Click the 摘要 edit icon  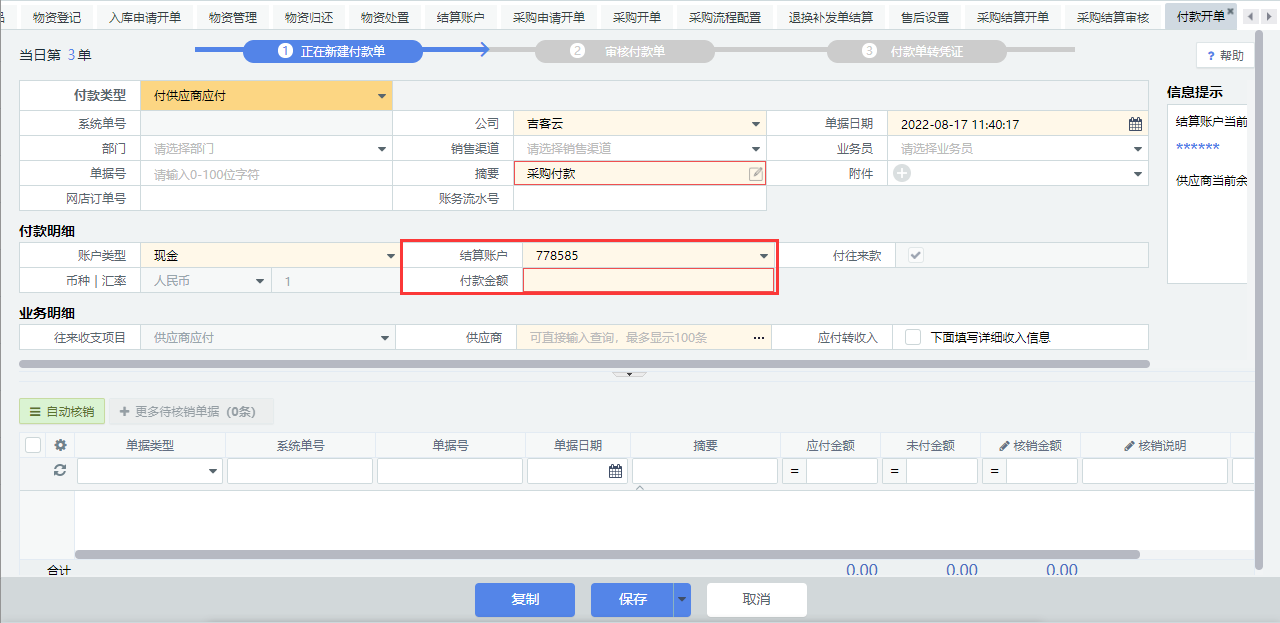tap(756, 174)
